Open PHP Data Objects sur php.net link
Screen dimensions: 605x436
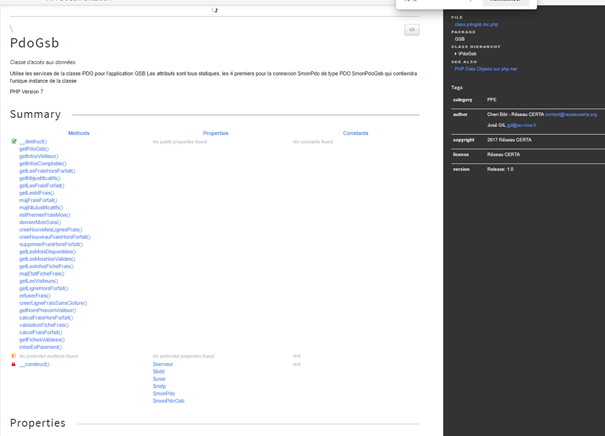pyautogui.click(x=486, y=69)
